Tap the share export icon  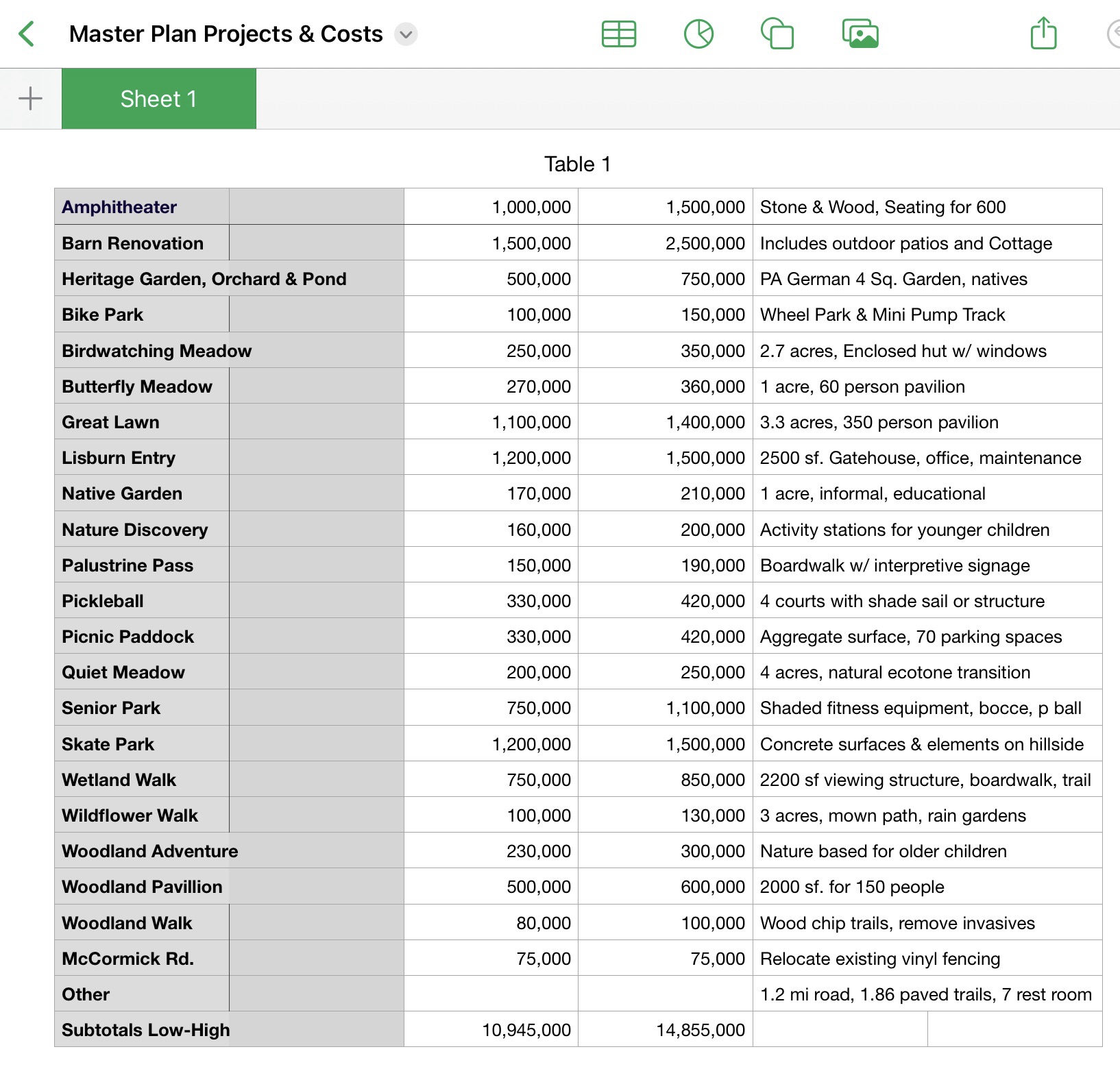[x=1043, y=34]
